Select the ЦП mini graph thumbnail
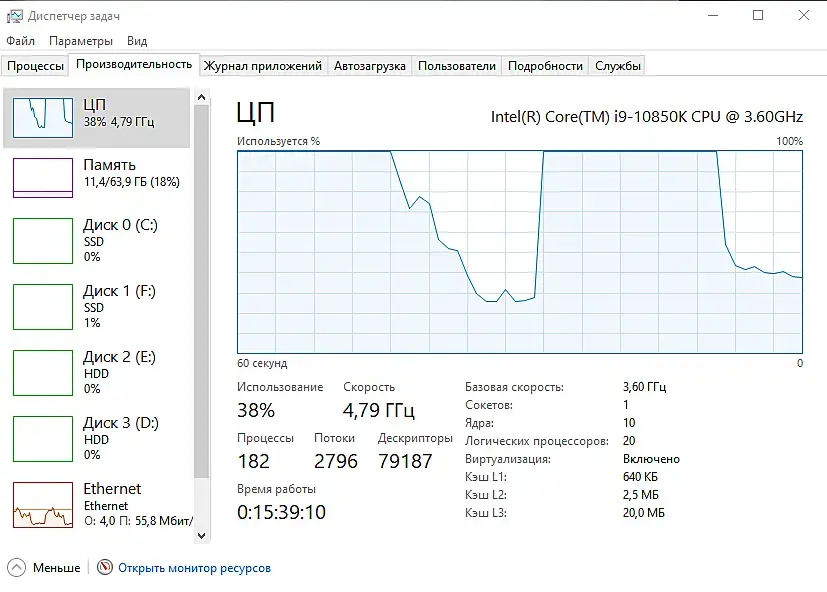This screenshot has height=592, width=827. tap(43, 118)
